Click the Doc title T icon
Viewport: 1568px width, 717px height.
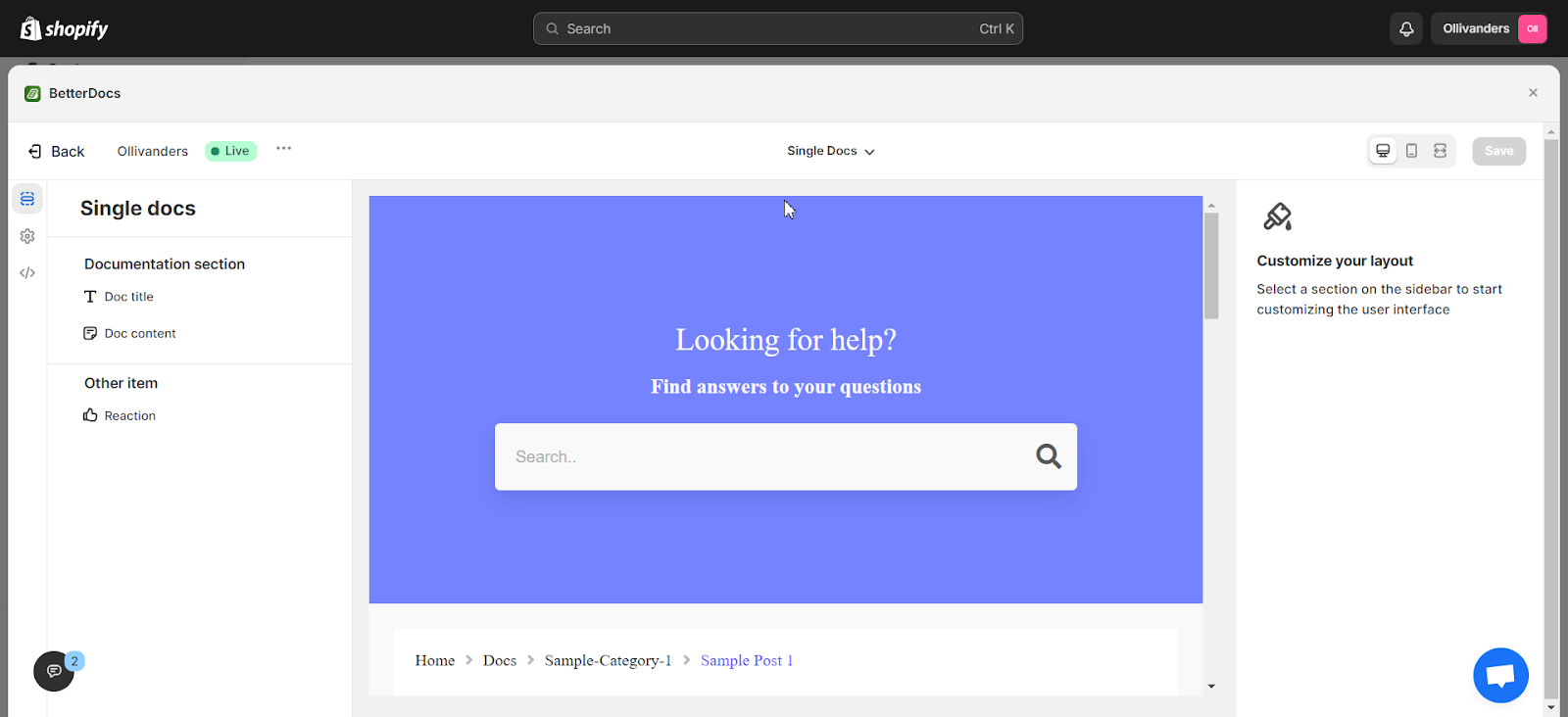90,297
